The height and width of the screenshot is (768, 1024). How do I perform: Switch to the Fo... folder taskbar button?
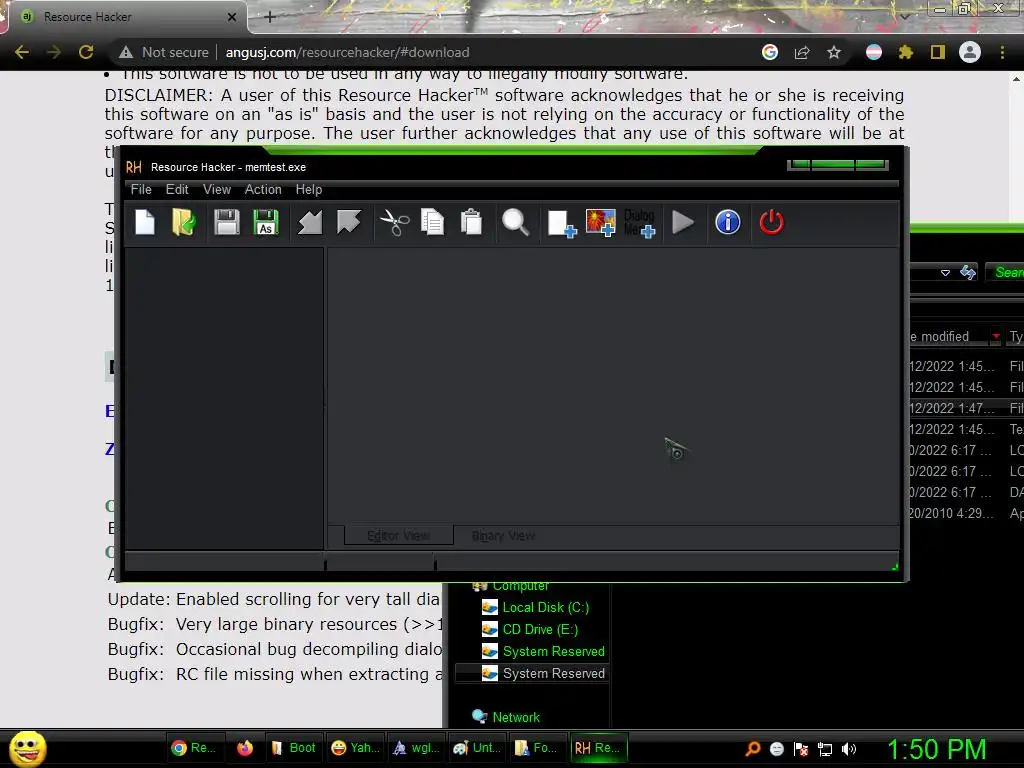pyautogui.click(x=539, y=748)
